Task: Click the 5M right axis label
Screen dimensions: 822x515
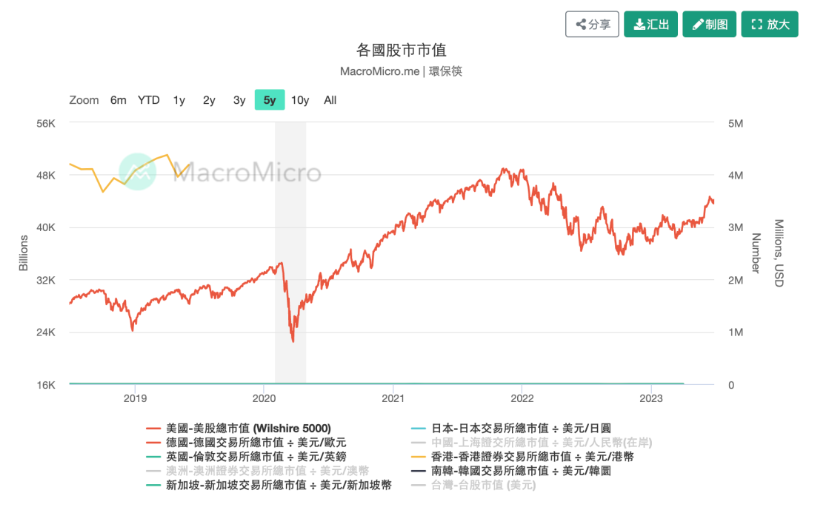Action: click(736, 123)
